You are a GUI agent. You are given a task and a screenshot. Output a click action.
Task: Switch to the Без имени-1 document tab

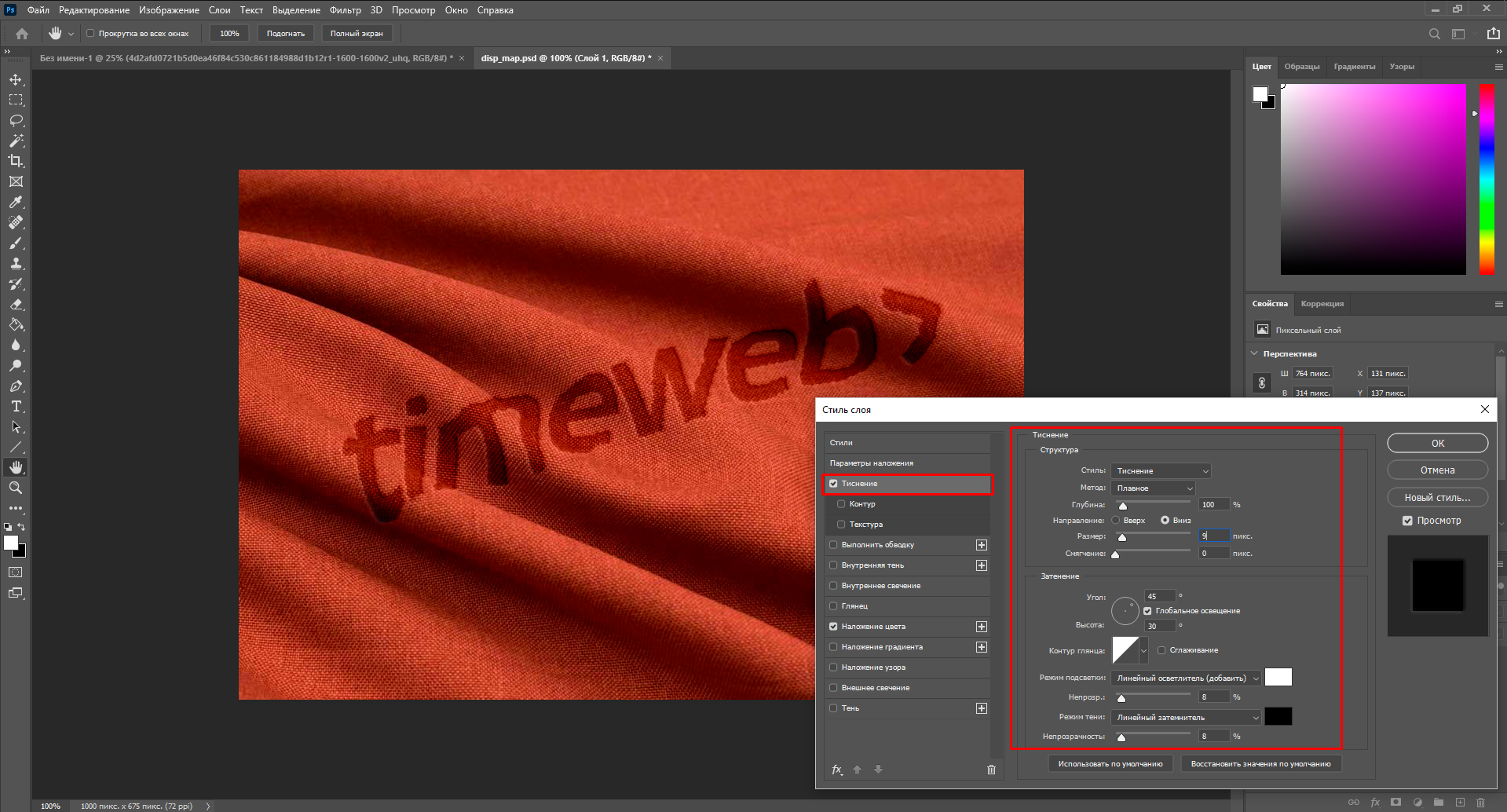tap(246, 58)
